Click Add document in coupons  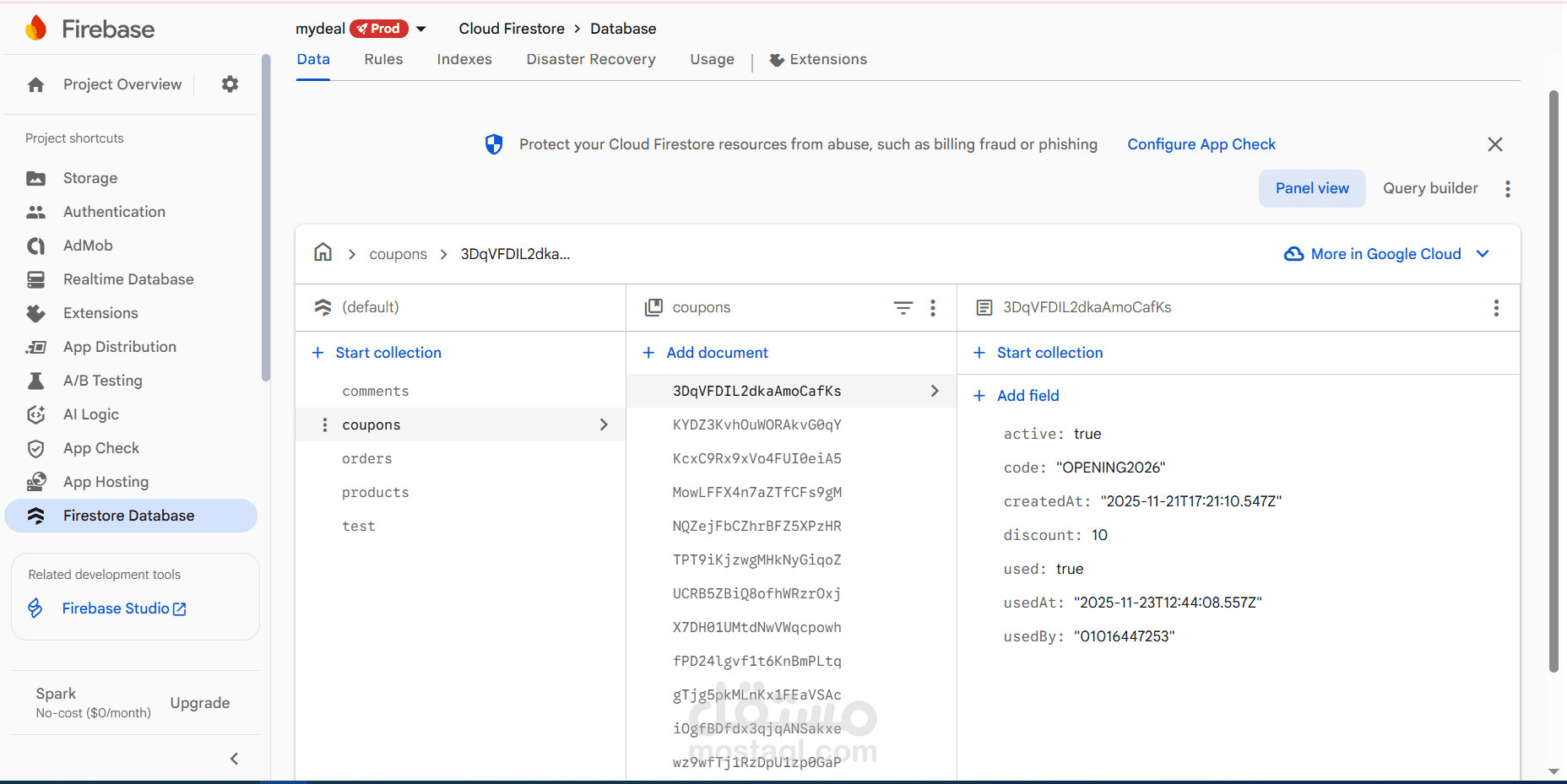pyautogui.click(x=716, y=353)
